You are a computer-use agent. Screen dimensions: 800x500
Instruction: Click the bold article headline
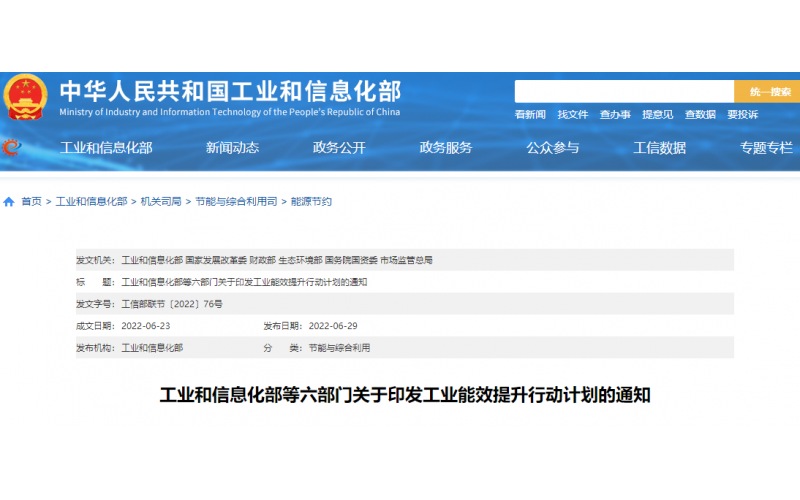[x=405, y=395]
